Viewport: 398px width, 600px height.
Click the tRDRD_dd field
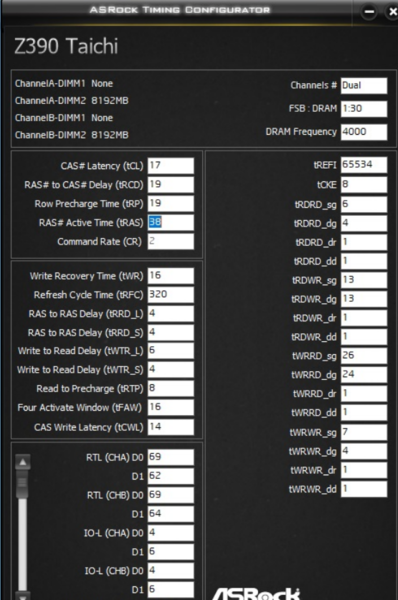(x=364, y=261)
